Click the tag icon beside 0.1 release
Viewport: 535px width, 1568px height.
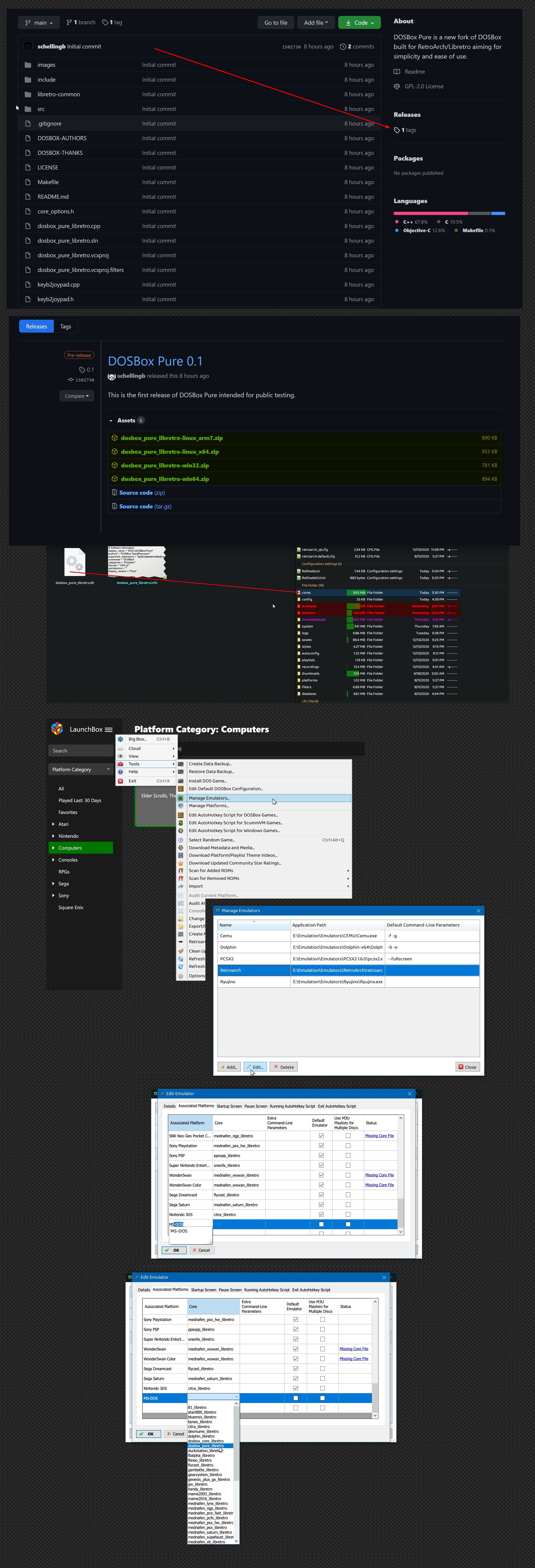(x=82, y=370)
